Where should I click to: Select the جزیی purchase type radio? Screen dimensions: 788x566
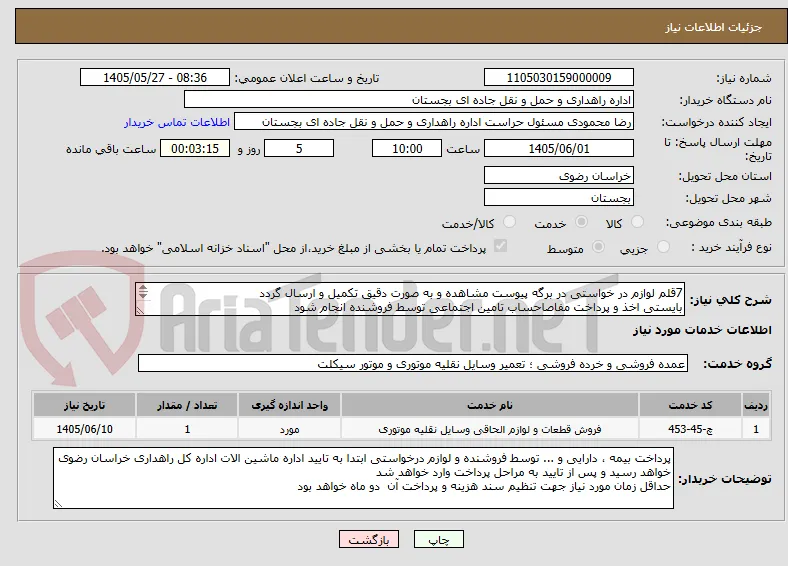pyautogui.click(x=663, y=246)
